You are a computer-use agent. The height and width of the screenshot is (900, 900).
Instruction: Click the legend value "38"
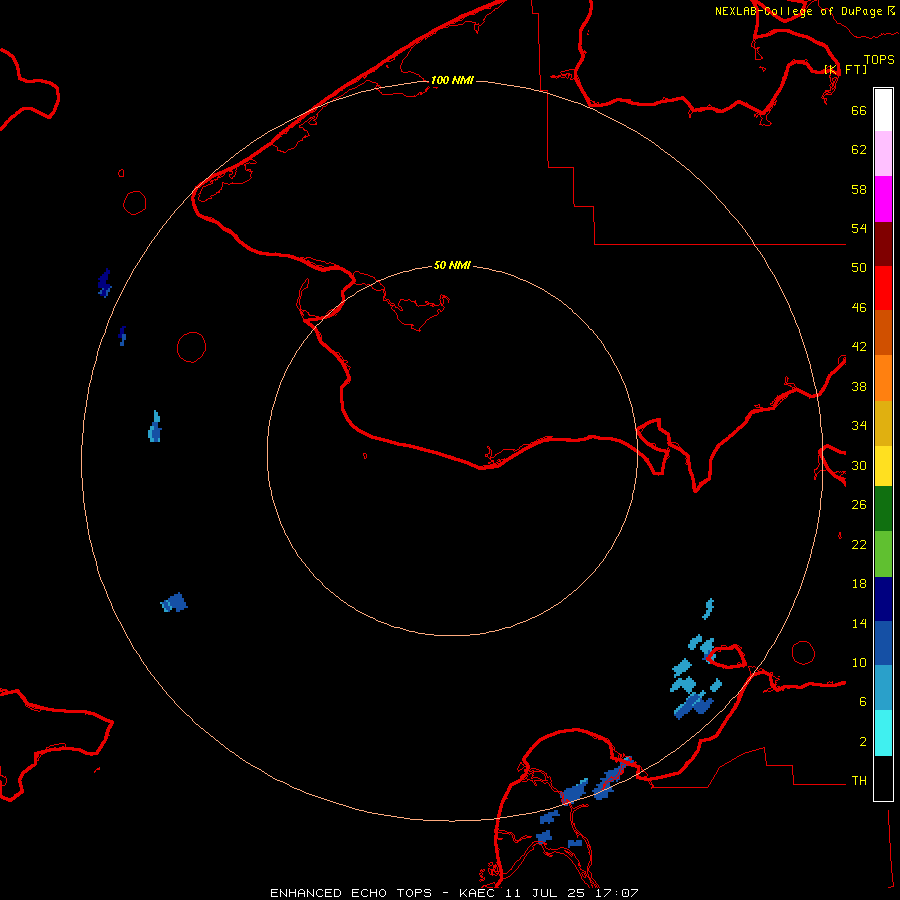(859, 386)
